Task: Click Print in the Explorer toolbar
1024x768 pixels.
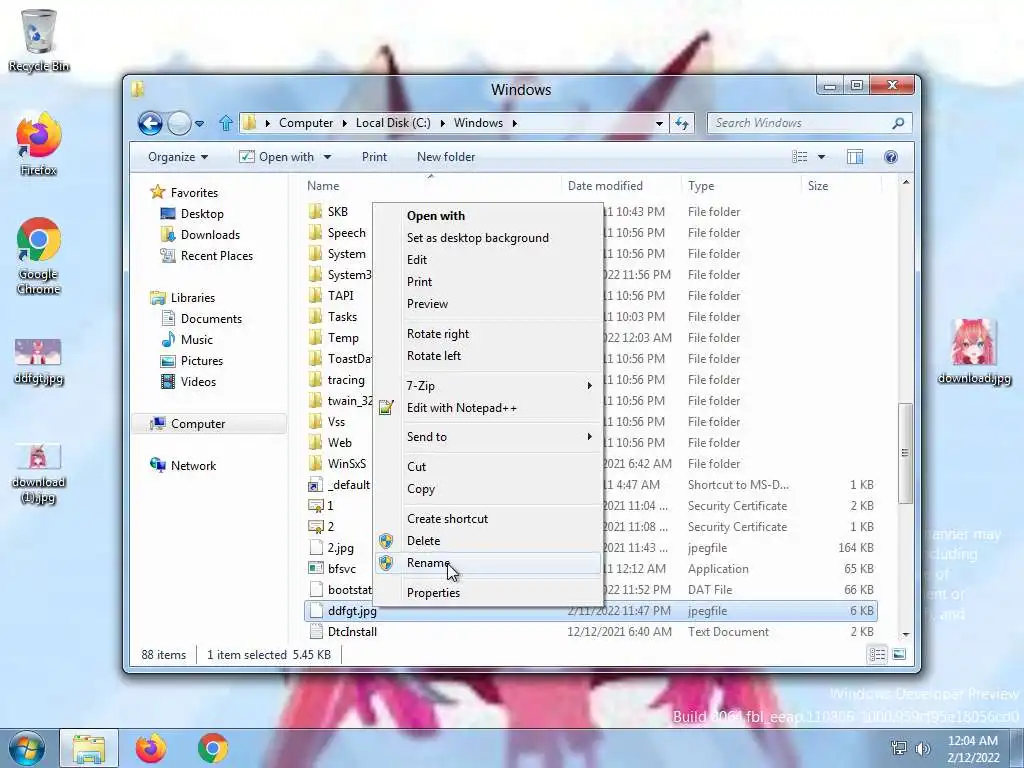Action: [x=374, y=157]
